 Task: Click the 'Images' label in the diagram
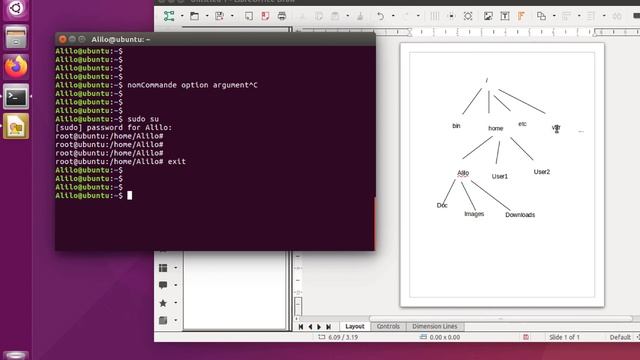coord(474,214)
